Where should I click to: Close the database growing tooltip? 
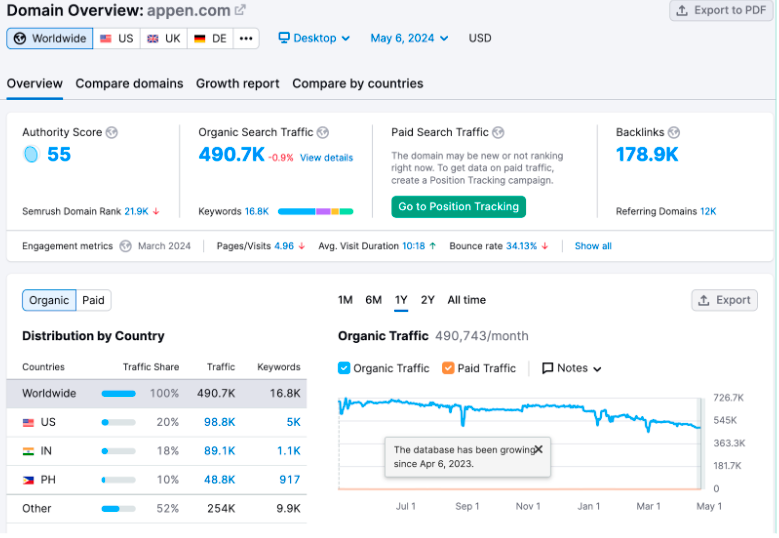pos(539,450)
